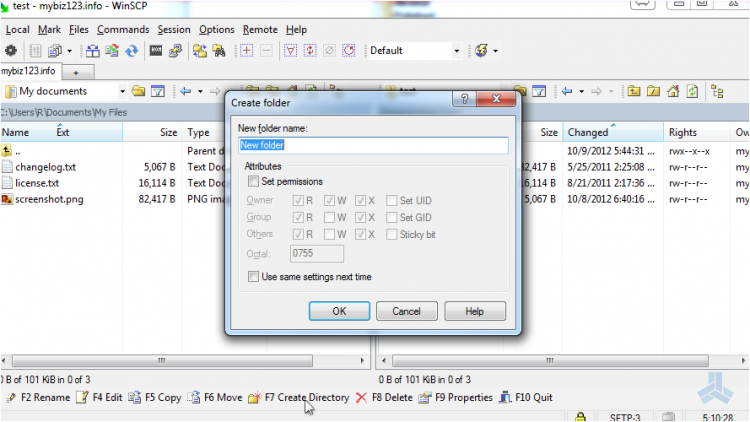Open the Session menu
The width and height of the screenshot is (750, 422).
point(174,30)
